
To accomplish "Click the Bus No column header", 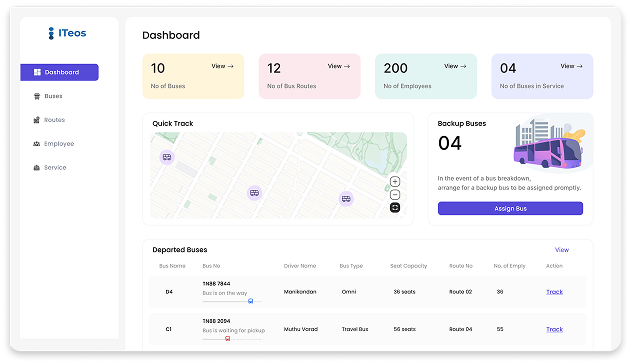I will [x=211, y=266].
